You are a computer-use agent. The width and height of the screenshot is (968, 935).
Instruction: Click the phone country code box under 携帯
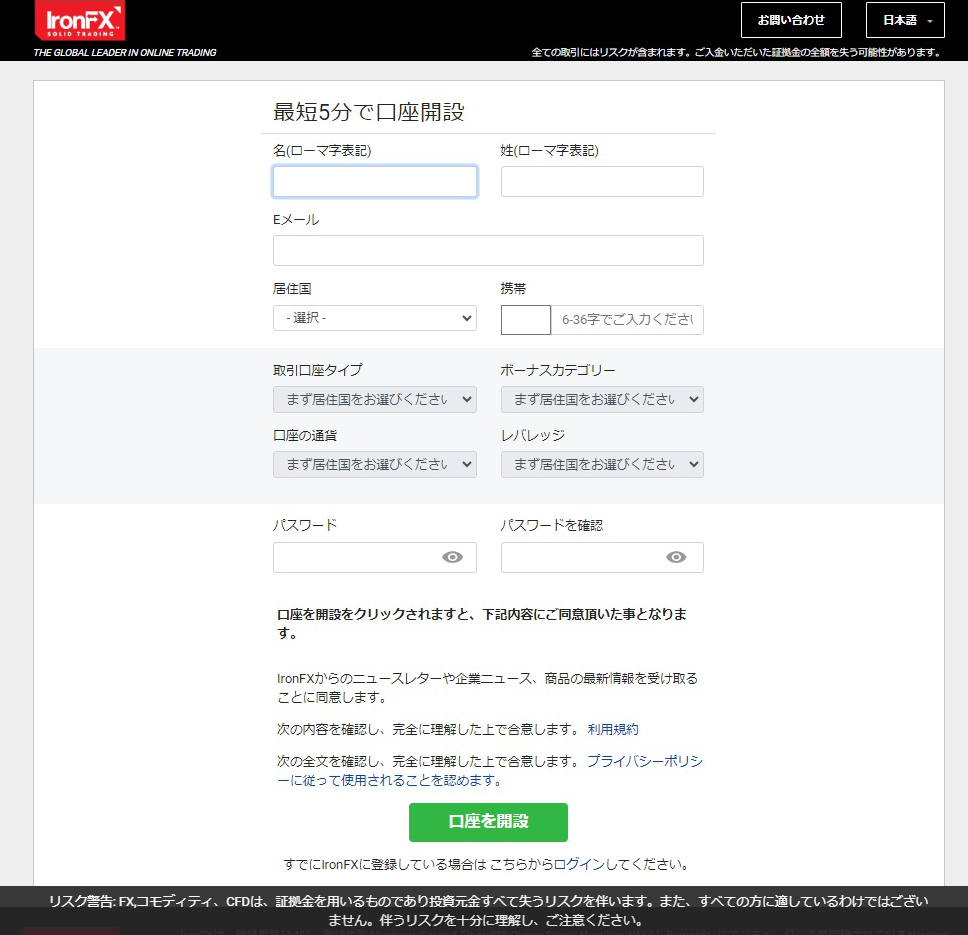pyautogui.click(x=526, y=320)
